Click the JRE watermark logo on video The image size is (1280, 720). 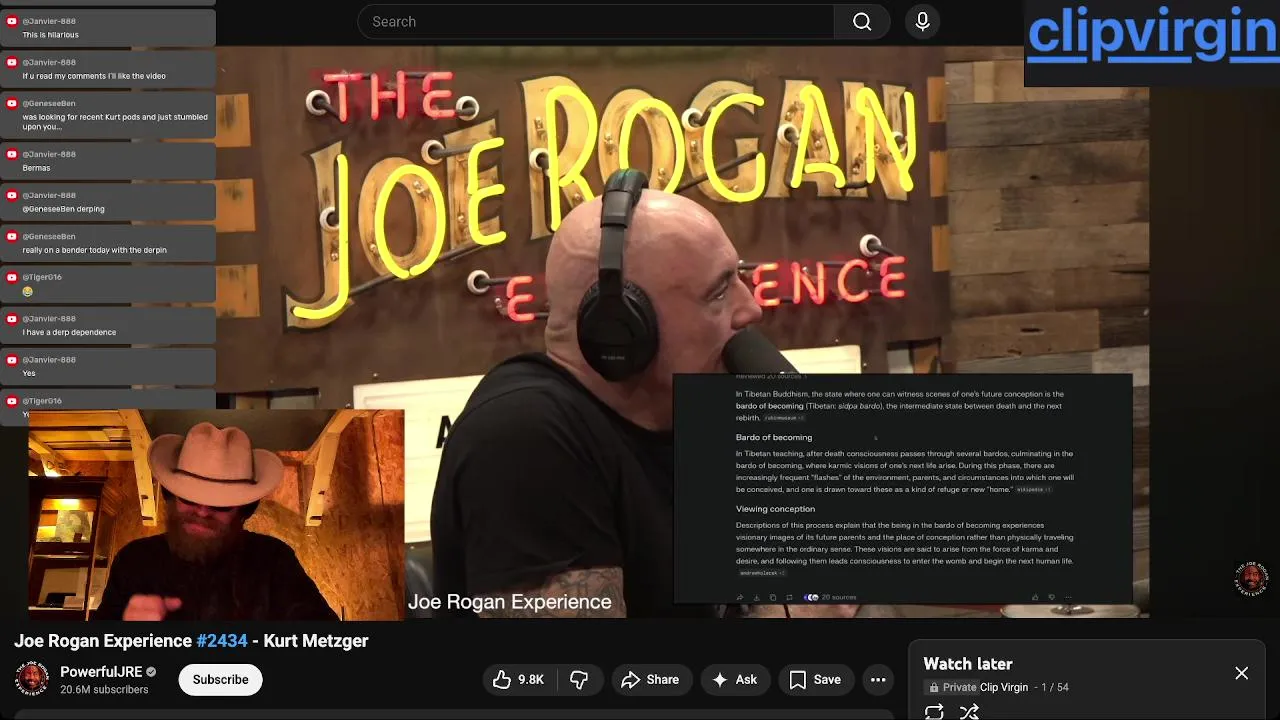[x=1251, y=579]
